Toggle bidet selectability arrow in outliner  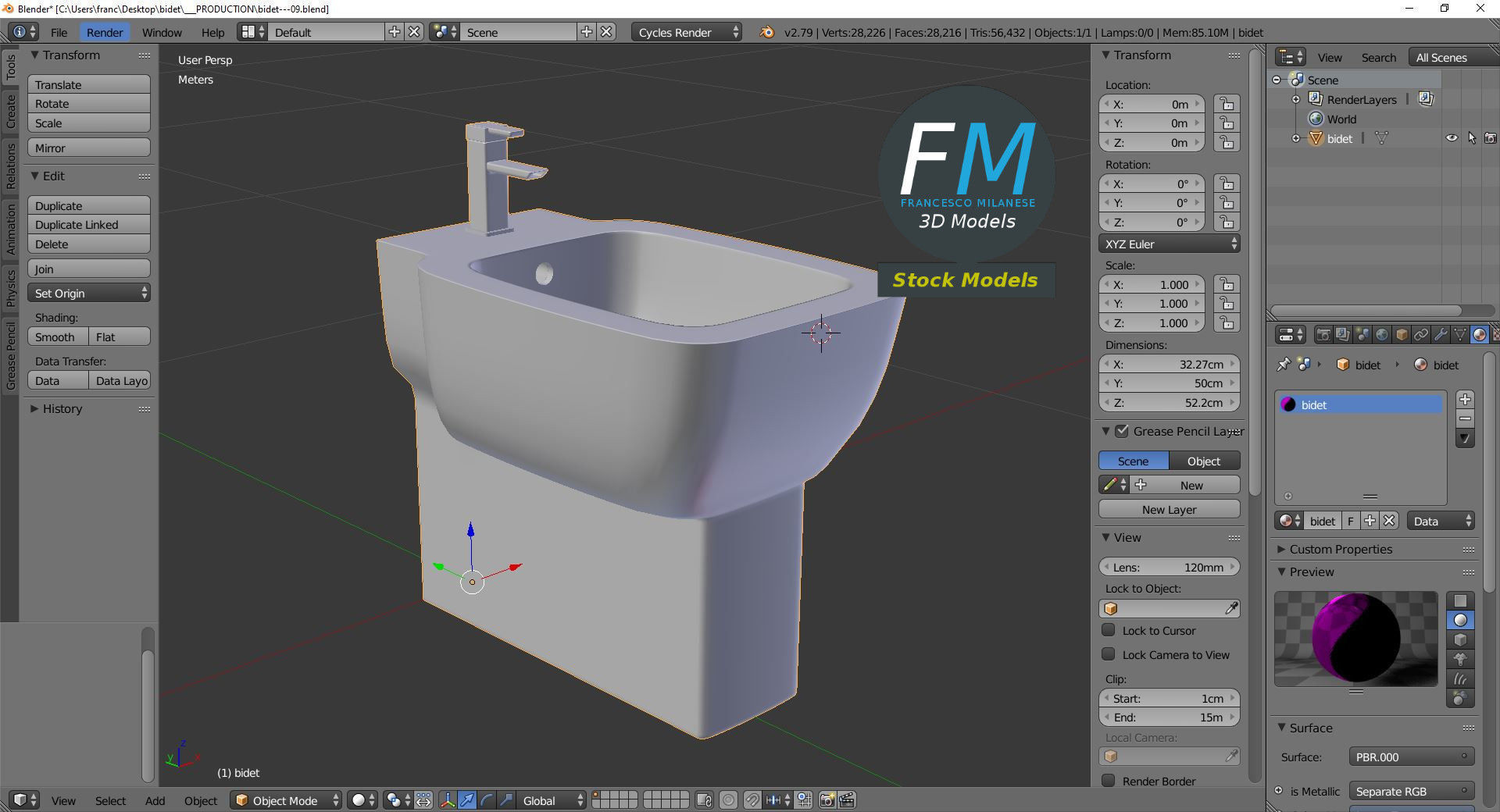pos(1472,138)
